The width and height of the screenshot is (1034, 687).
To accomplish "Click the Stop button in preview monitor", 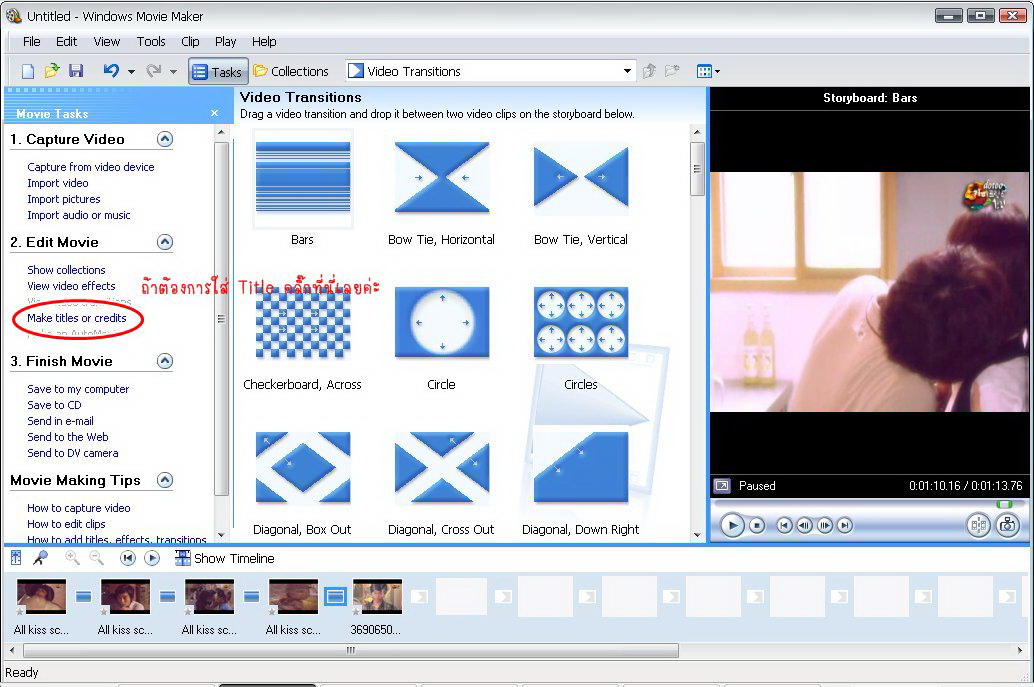I will click(x=757, y=525).
